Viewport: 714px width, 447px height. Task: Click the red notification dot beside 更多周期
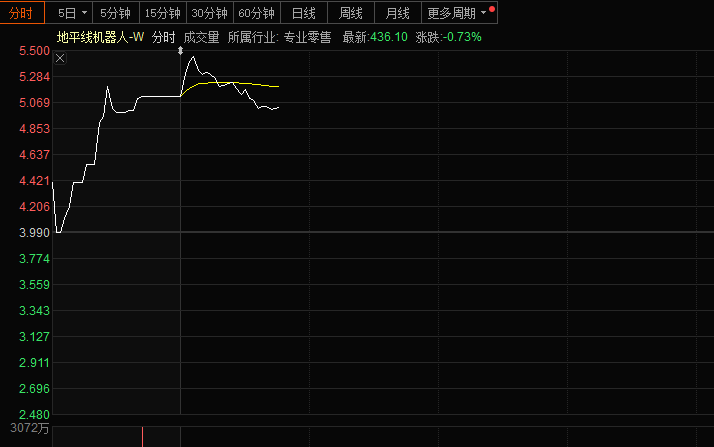point(492,9)
